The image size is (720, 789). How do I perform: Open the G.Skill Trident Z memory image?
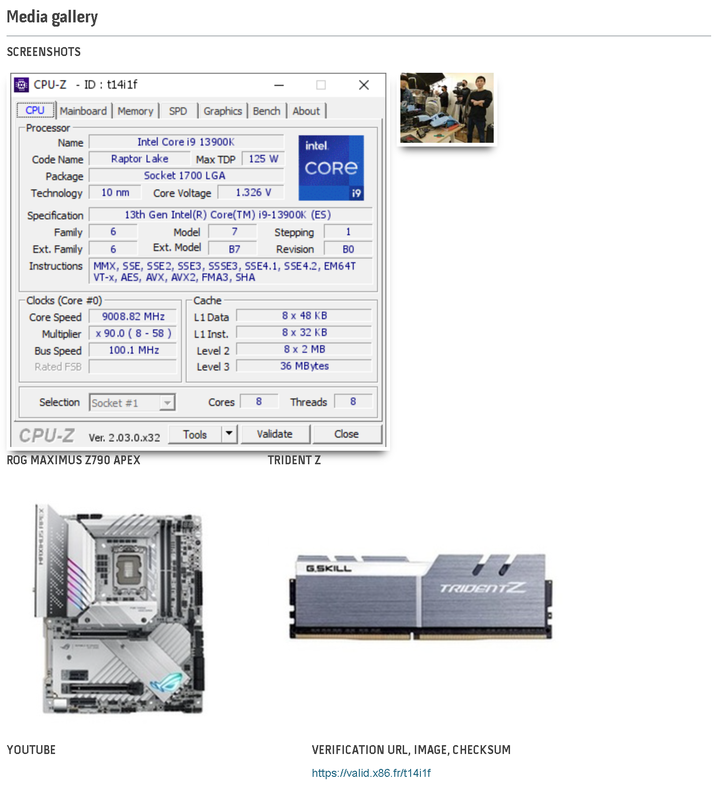421,597
